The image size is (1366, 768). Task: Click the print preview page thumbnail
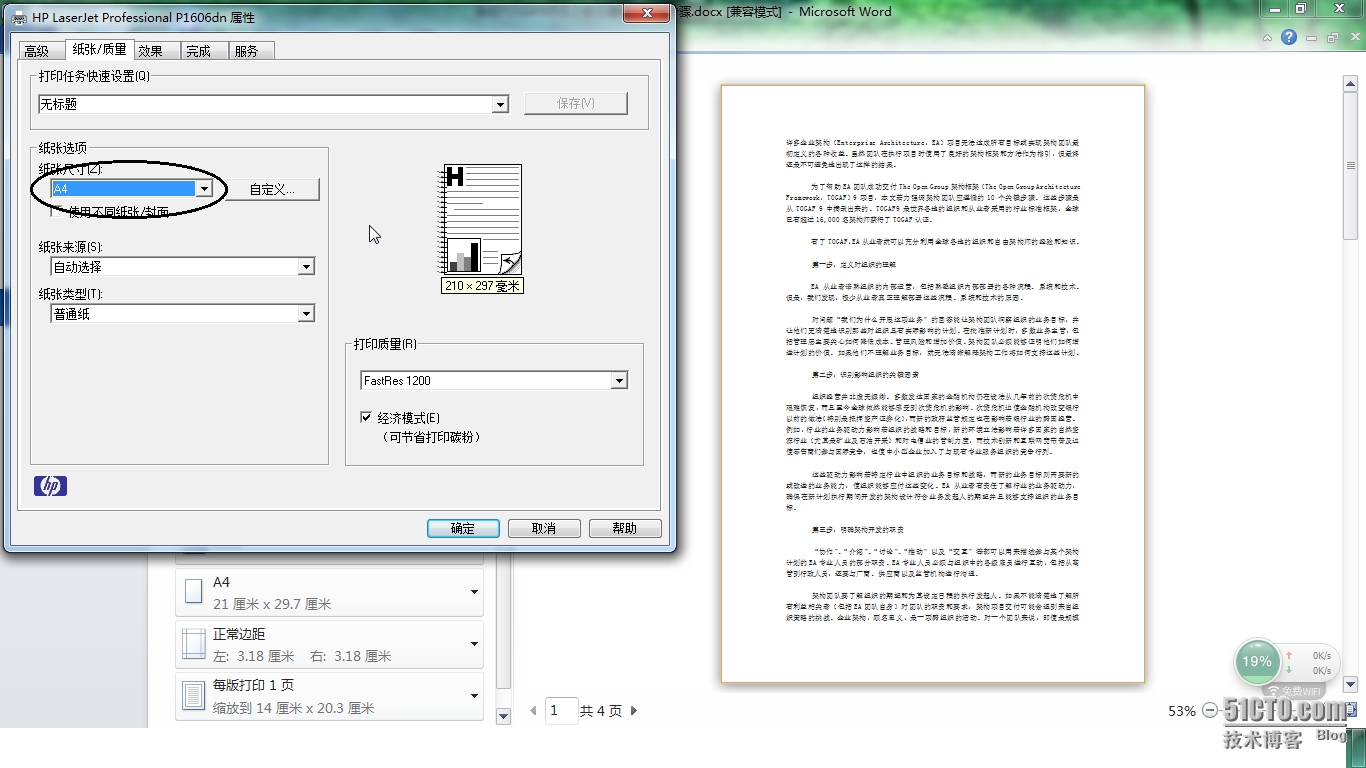933,384
